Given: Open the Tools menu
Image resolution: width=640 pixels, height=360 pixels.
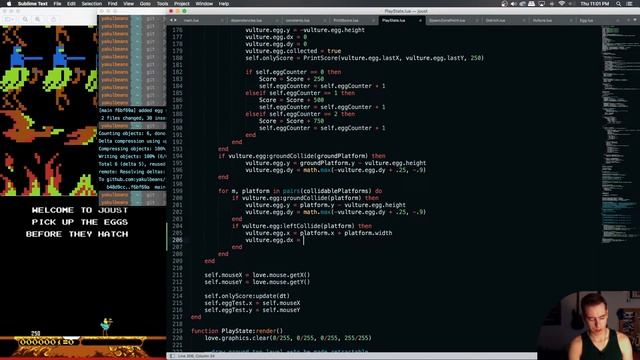Looking at the screenshot, I should (162, 4).
